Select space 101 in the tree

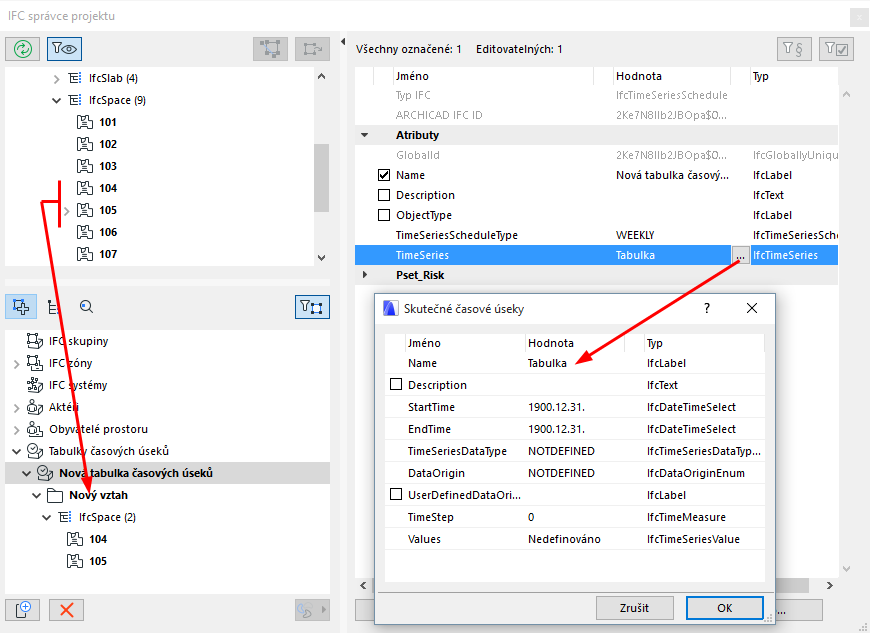pyautogui.click(x=108, y=122)
